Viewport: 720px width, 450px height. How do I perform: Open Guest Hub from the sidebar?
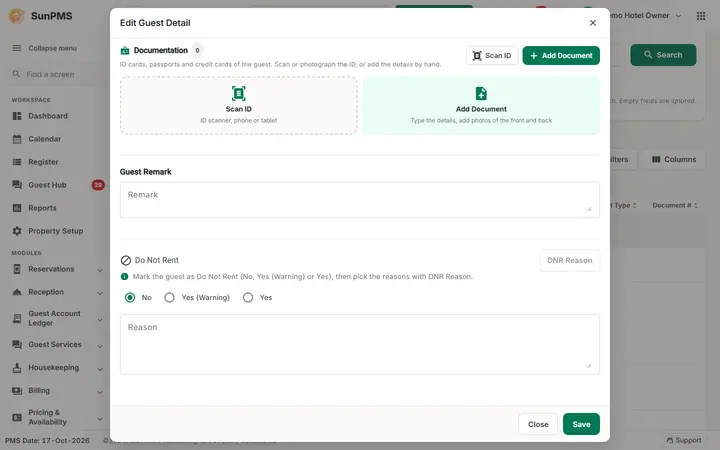point(47,185)
